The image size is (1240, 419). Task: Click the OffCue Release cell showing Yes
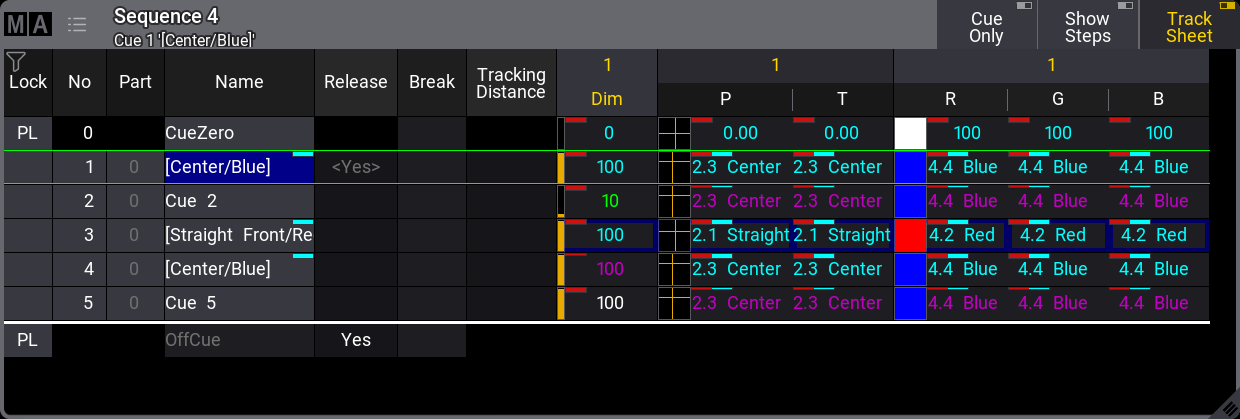355,340
